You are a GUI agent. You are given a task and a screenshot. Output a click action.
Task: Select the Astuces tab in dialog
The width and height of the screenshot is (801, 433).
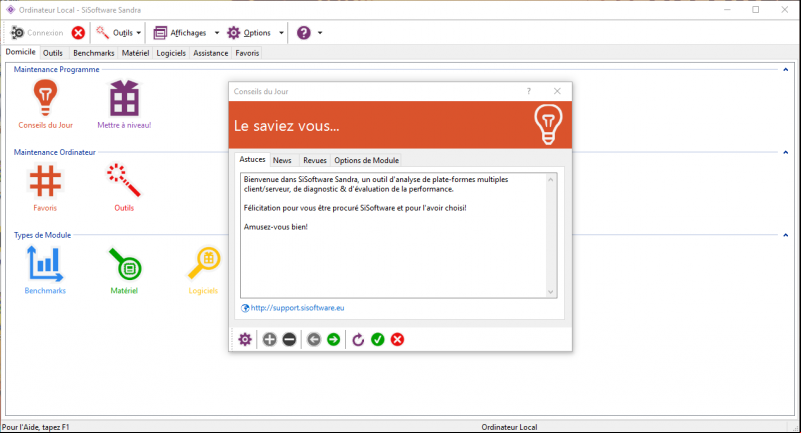coord(252,159)
